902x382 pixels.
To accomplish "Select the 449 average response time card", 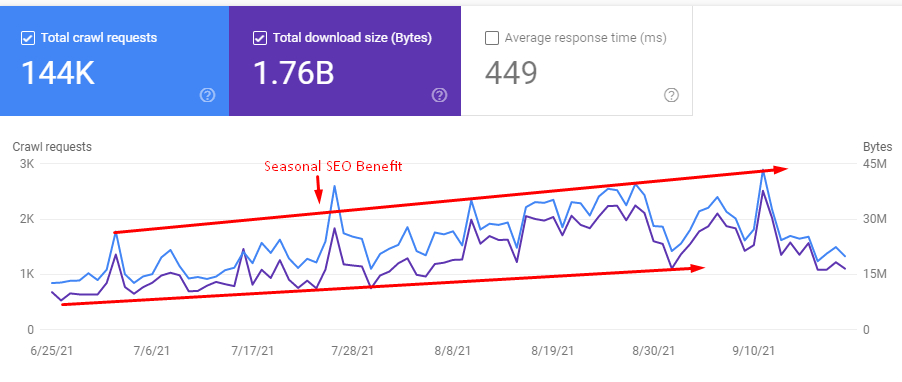I will click(x=576, y=60).
